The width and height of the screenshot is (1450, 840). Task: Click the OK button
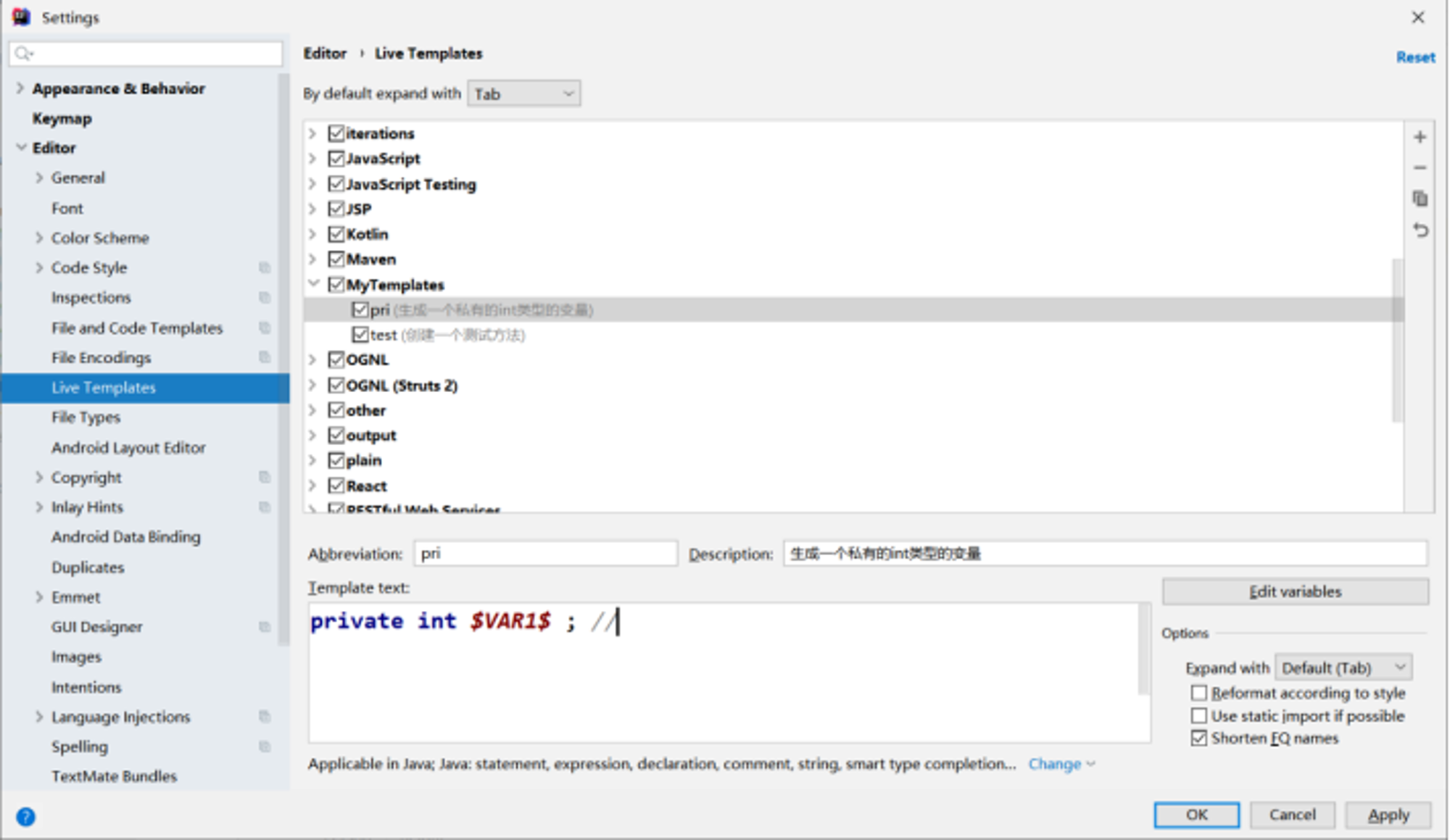coord(1196,815)
